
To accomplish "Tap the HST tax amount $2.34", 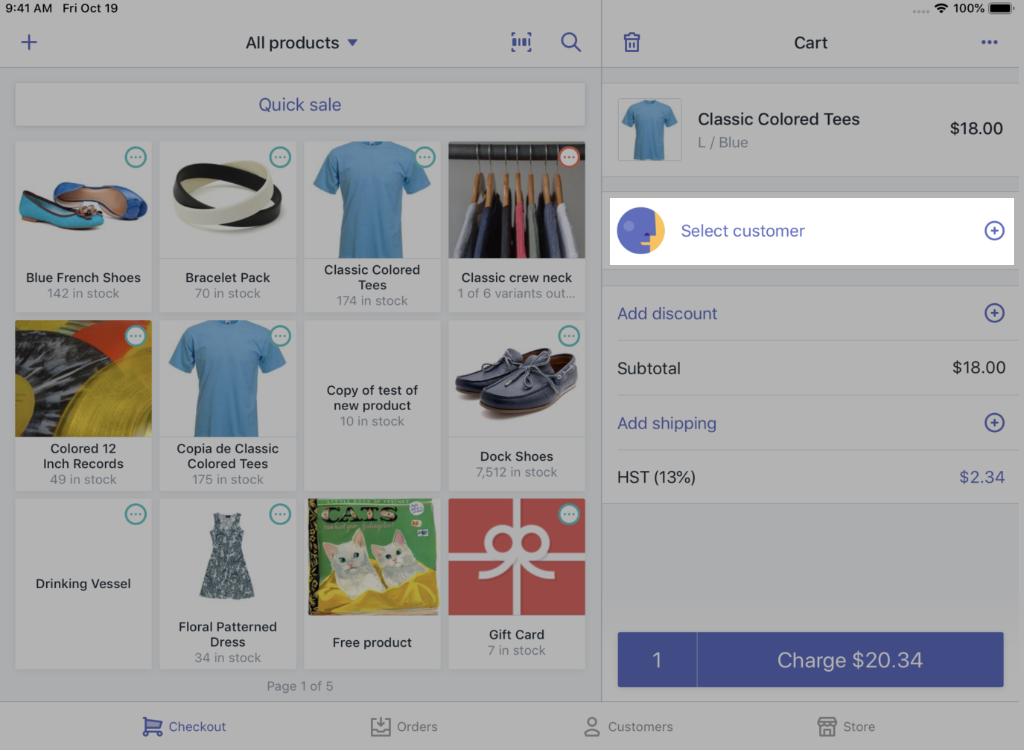I will pos(982,477).
